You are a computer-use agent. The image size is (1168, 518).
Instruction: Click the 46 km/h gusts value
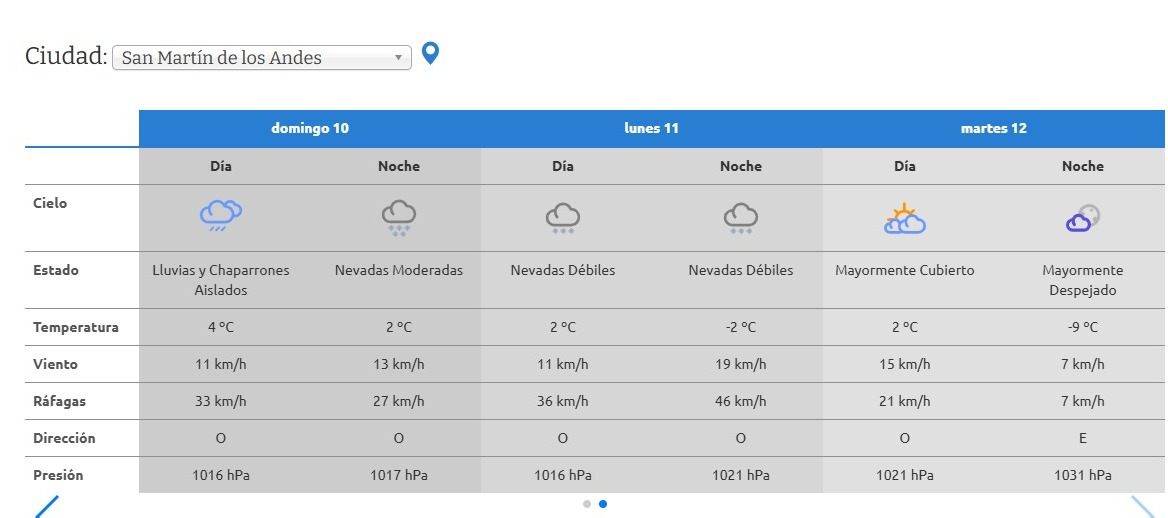tap(741, 401)
